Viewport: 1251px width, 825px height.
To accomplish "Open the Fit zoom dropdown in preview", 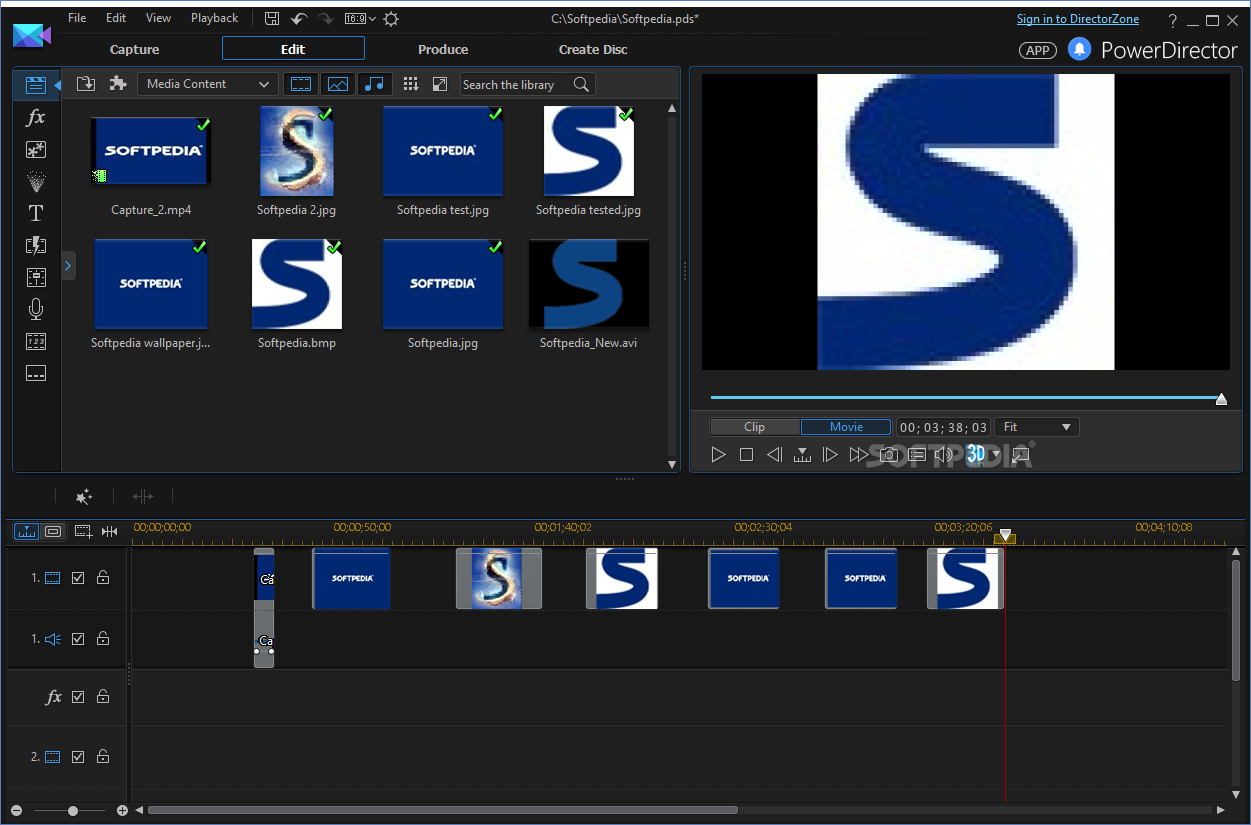I will (1036, 427).
